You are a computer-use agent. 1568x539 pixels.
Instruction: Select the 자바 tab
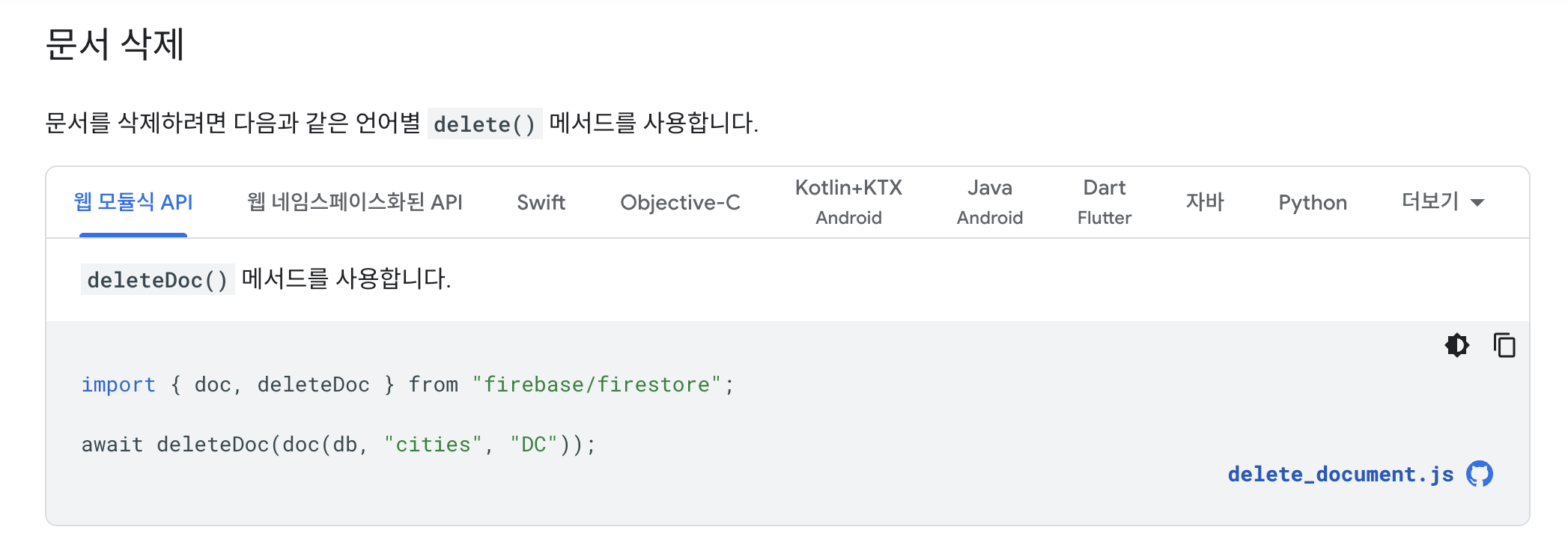tap(1205, 201)
